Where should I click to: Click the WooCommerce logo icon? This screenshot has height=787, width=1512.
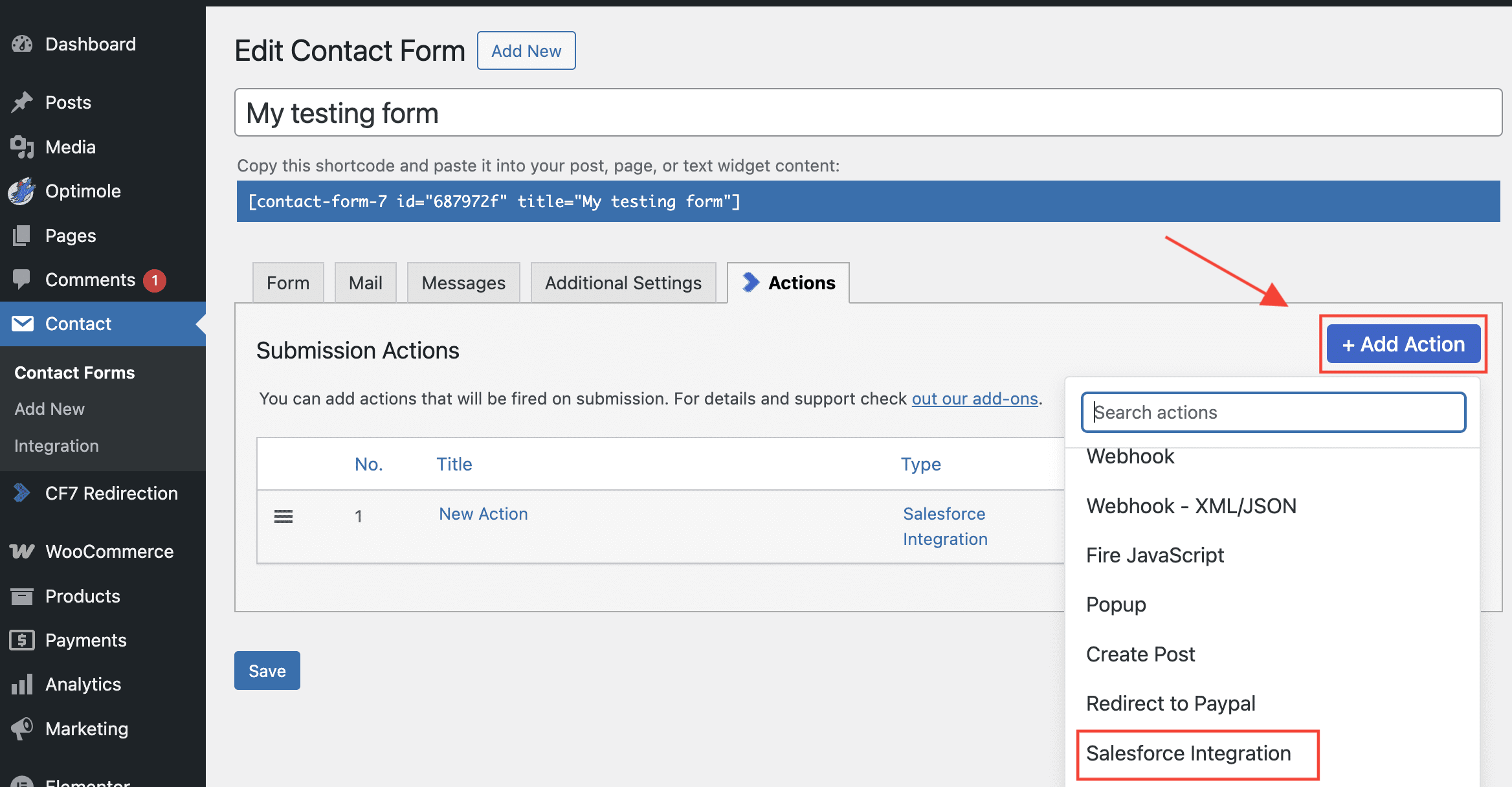click(x=22, y=551)
